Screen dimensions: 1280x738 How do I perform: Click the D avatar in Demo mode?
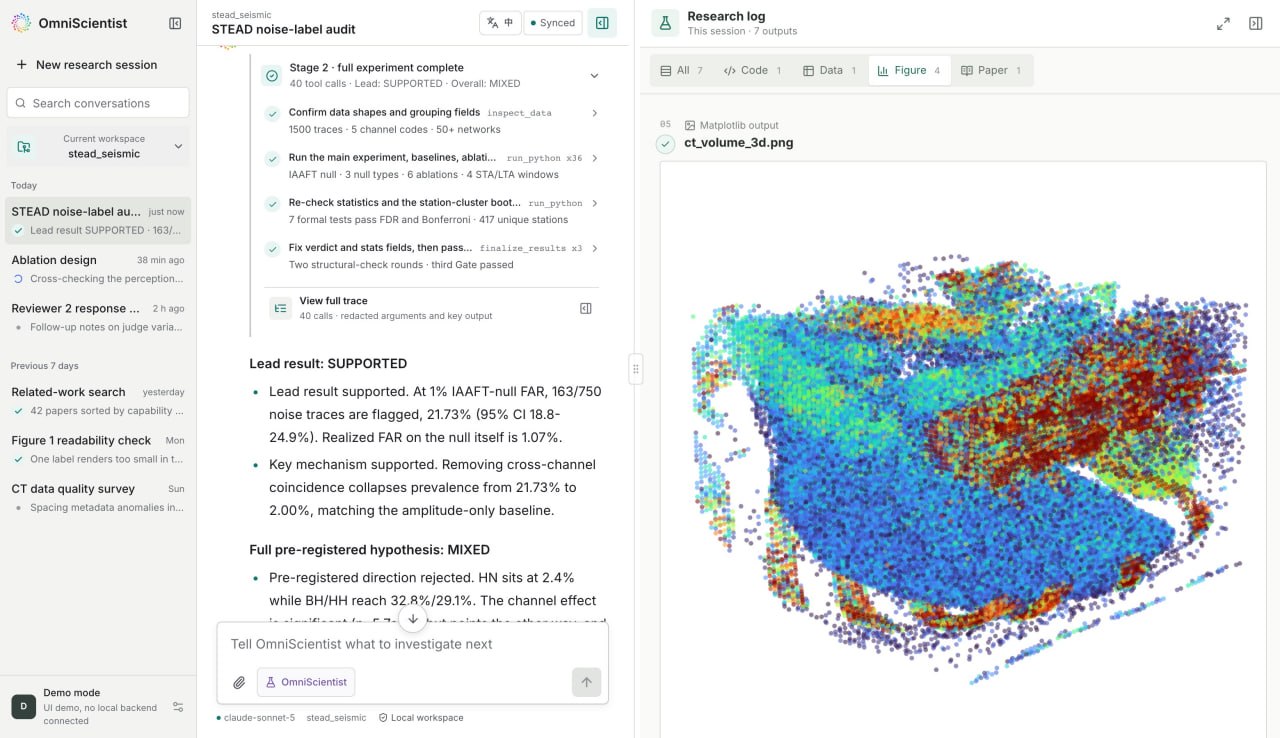[x=23, y=706]
